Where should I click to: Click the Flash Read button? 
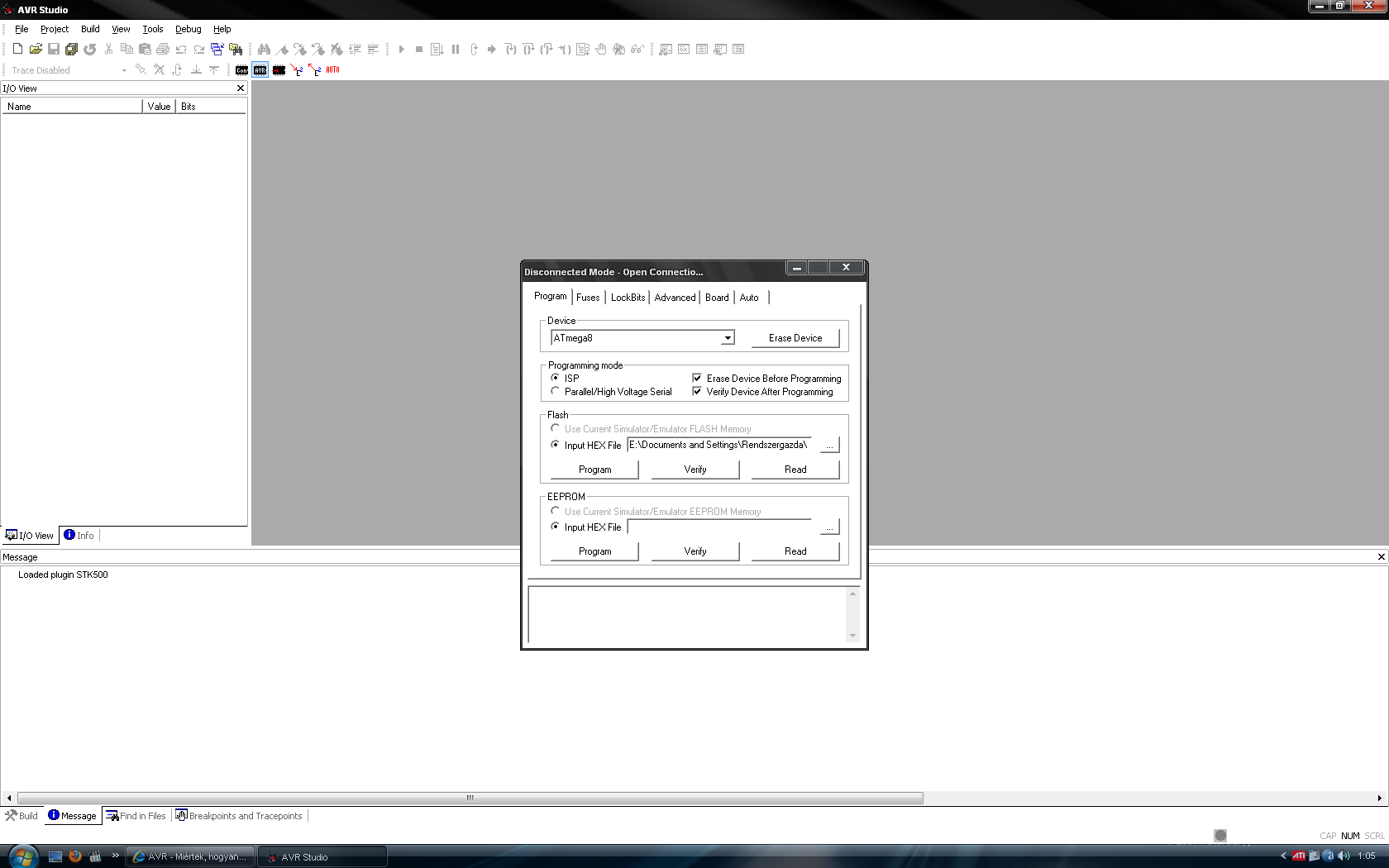[795, 470]
